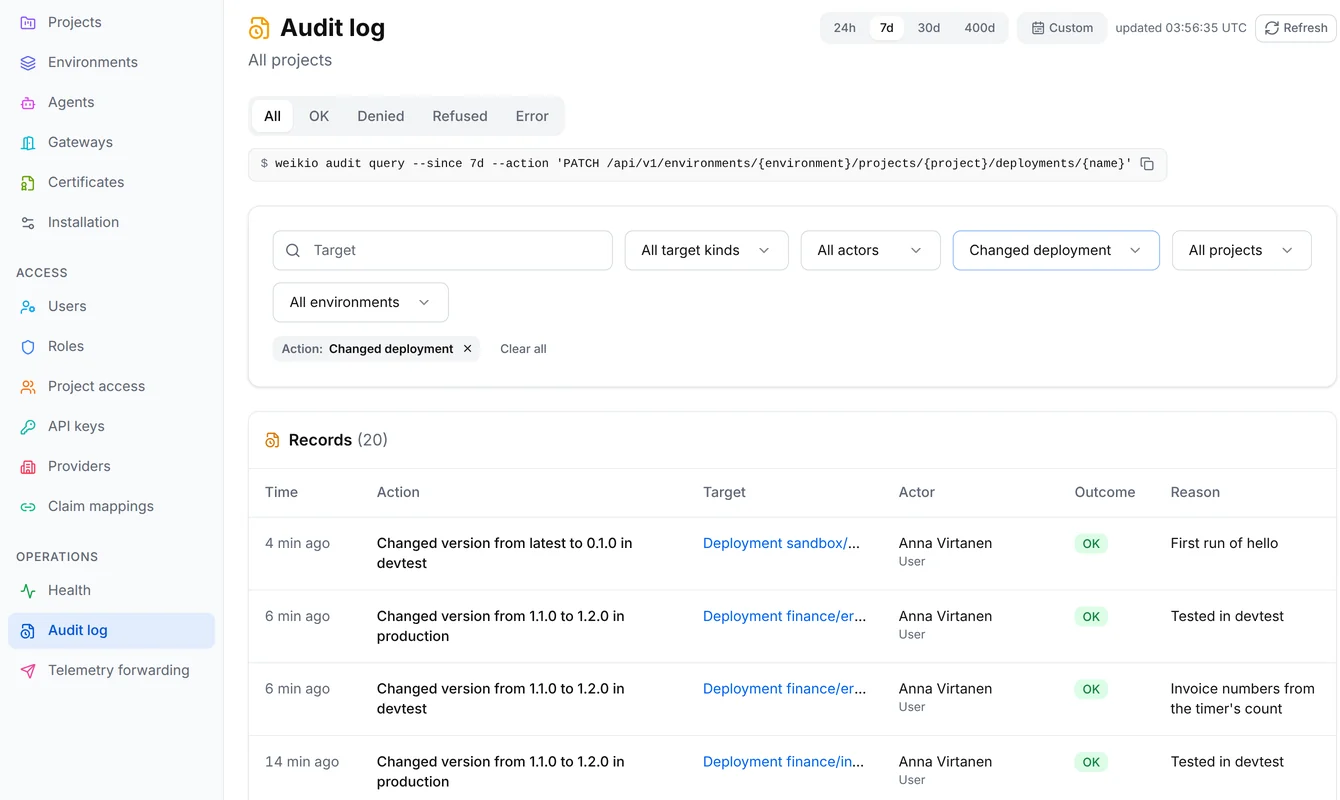Click the Target search field
Screen dimensions: 1340x800
coord(443,250)
